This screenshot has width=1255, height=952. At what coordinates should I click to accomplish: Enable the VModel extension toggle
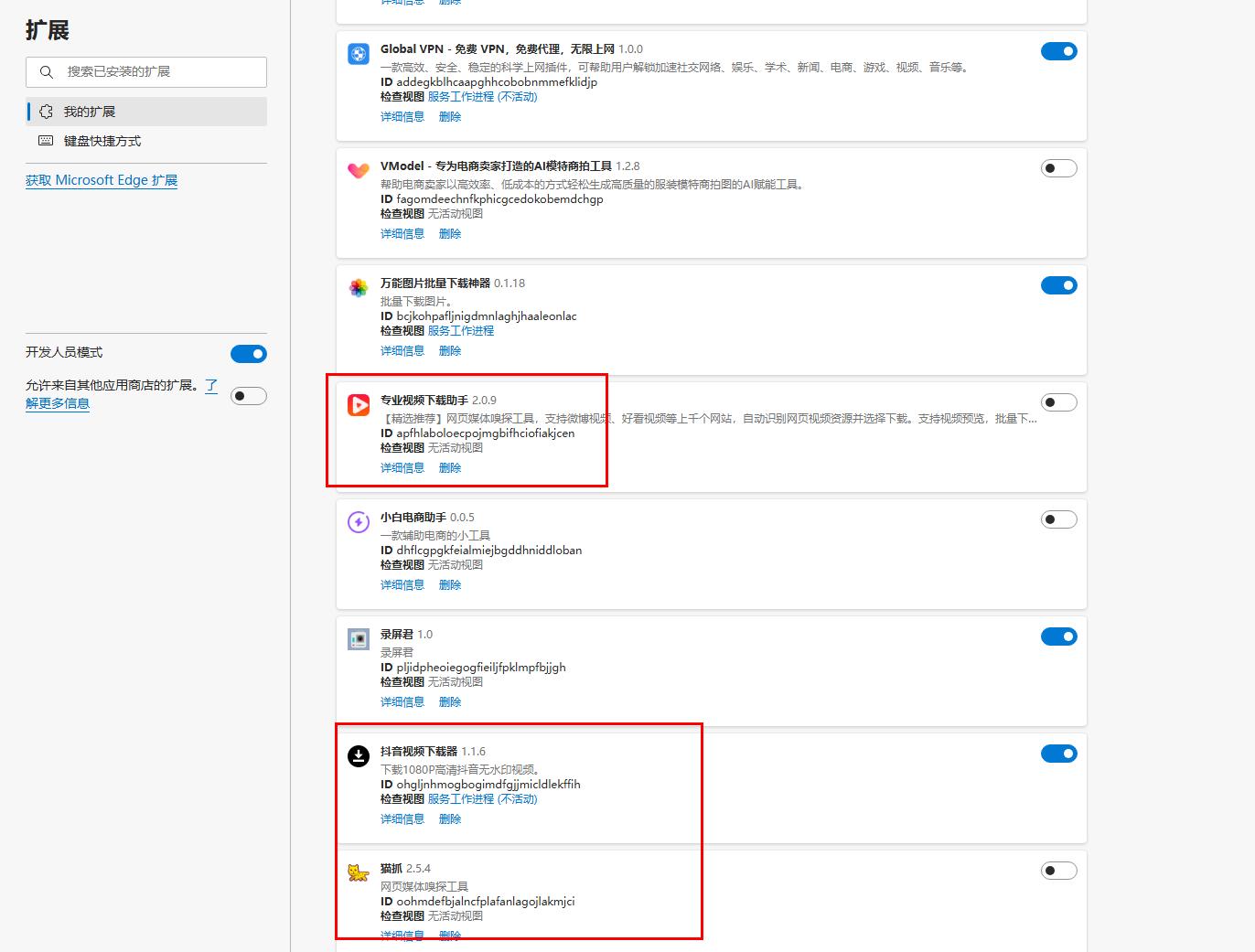[x=1059, y=168]
